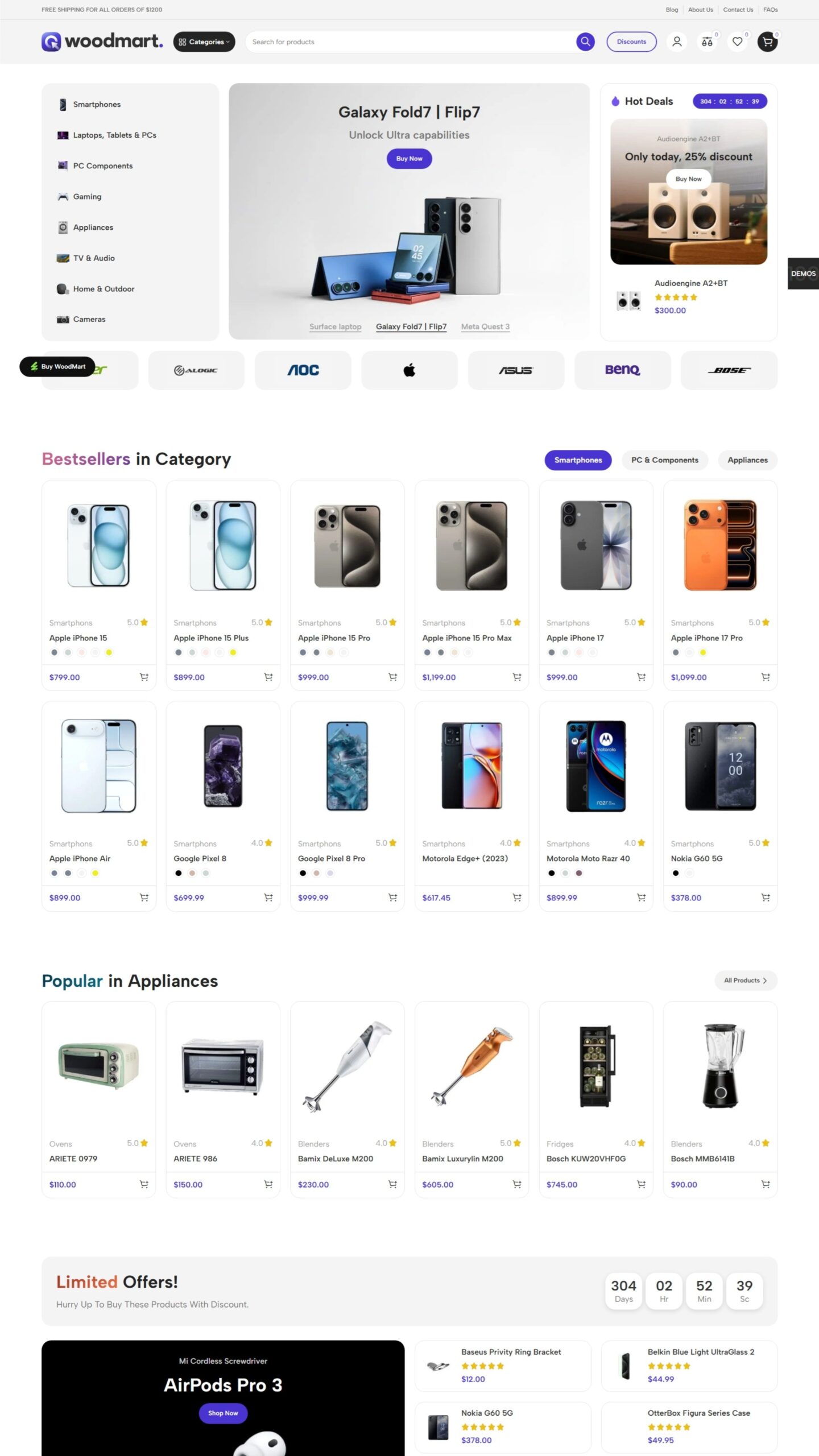This screenshot has width=819, height=1456.
Task: Click Buy Now on Galaxy Fold7 banner
Action: 409,159
